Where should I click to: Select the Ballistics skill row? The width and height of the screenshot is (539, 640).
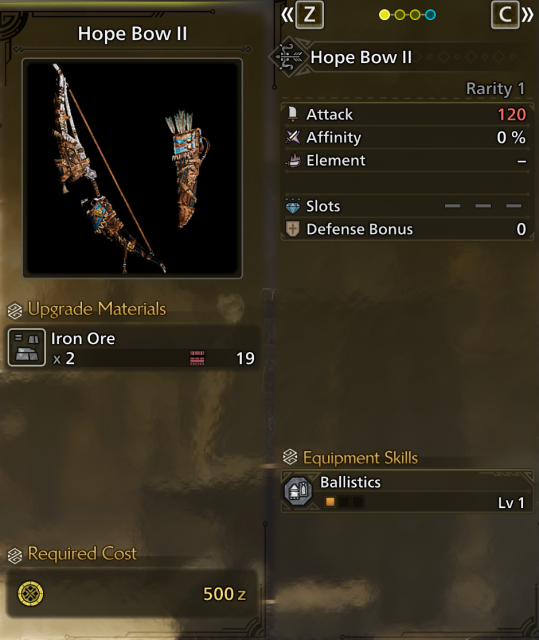407,491
